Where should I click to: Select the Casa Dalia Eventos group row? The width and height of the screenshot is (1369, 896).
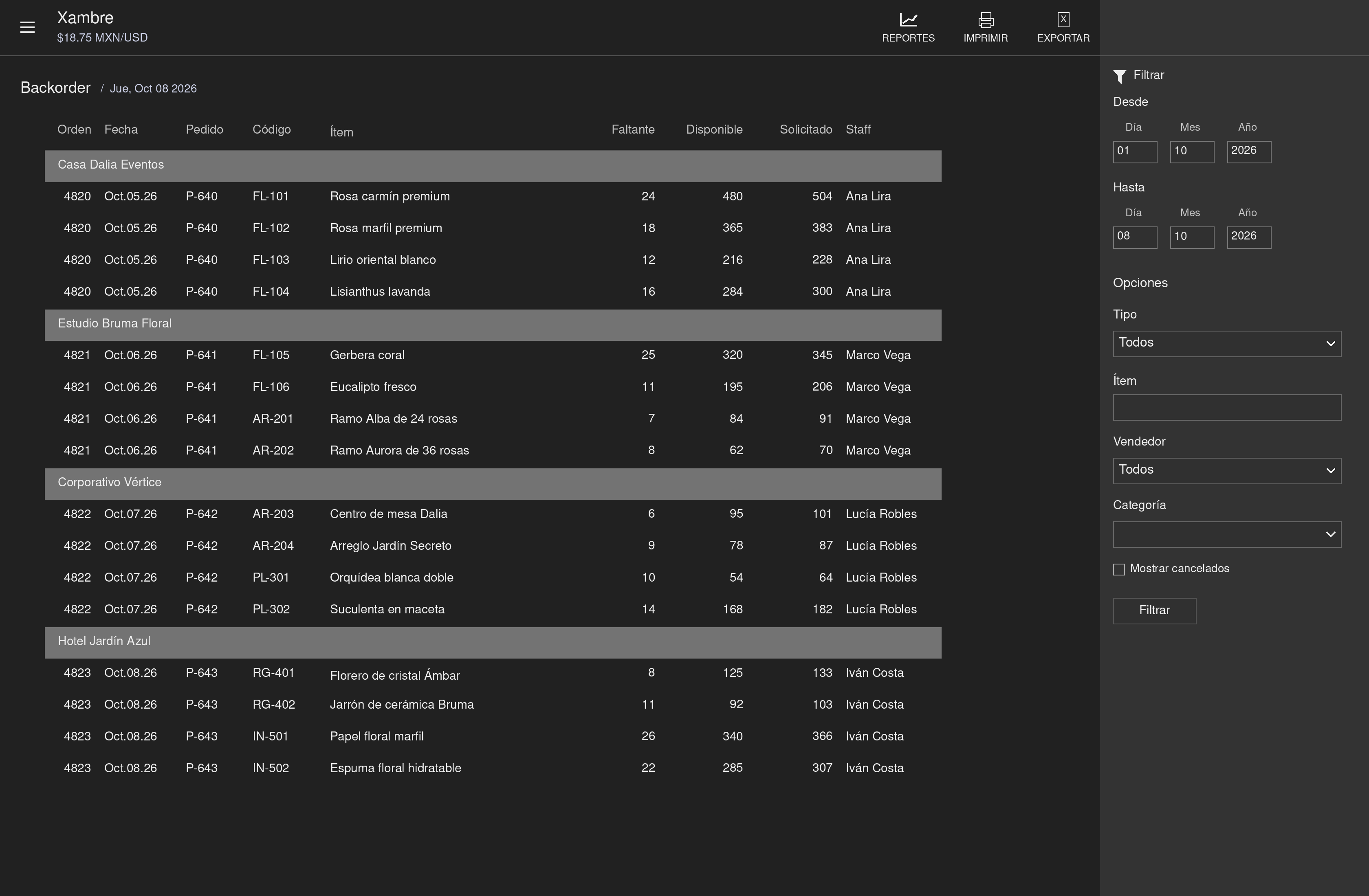coord(493,166)
